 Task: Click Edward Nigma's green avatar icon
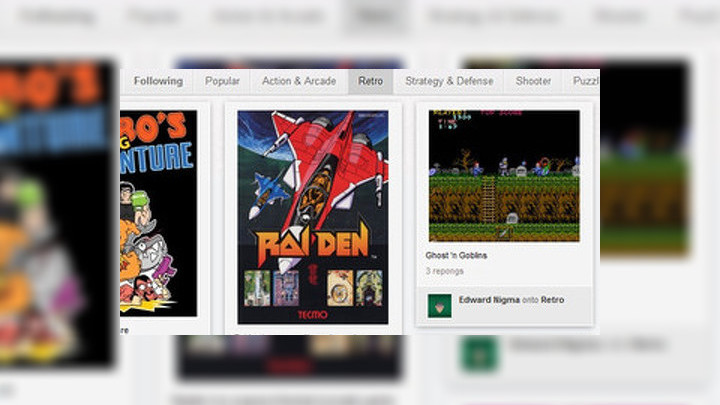pyautogui.click(x=439, y=306)
